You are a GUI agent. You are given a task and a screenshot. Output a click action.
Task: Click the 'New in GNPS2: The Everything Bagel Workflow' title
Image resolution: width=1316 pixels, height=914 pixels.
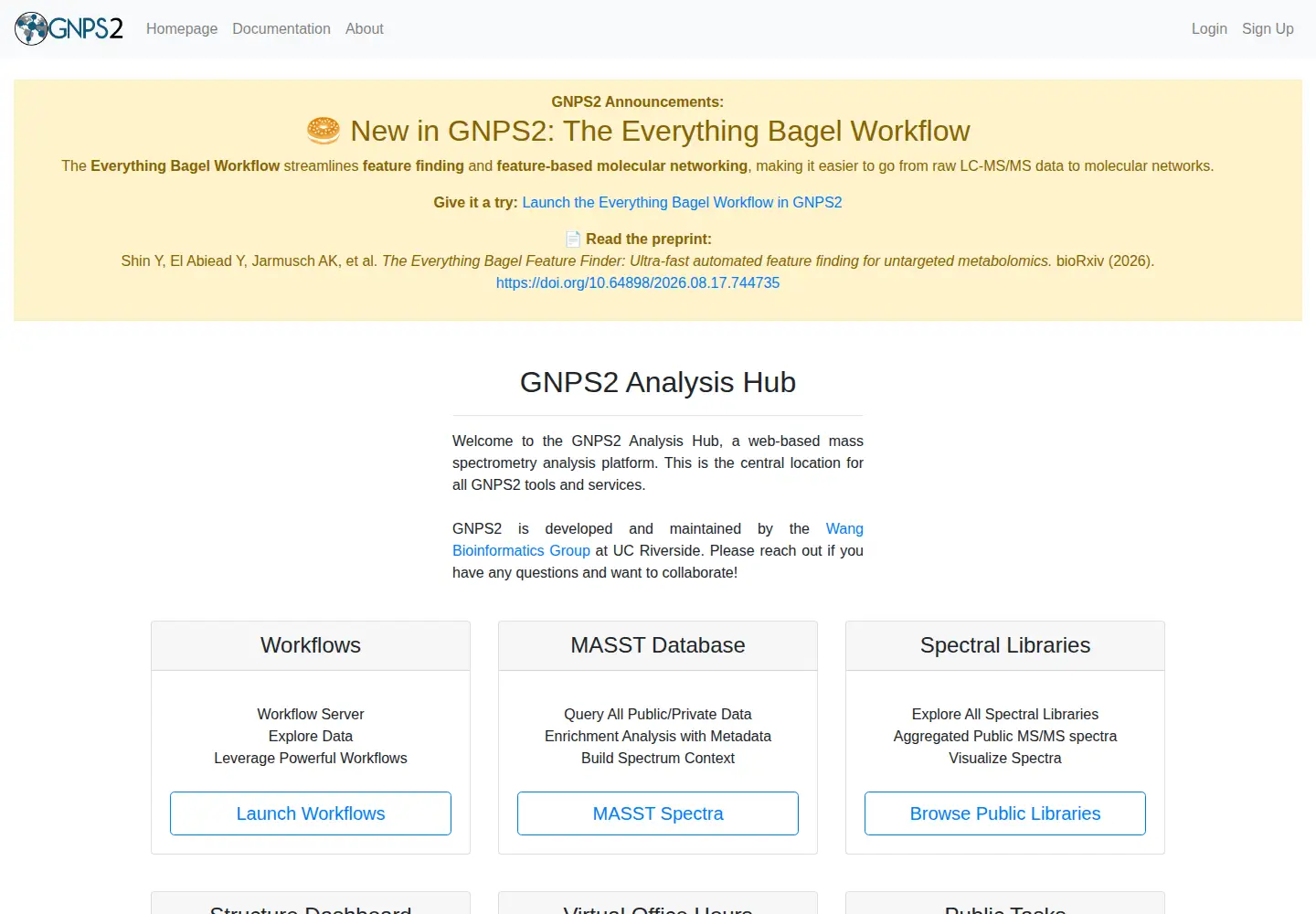click(x=660, y=131)
